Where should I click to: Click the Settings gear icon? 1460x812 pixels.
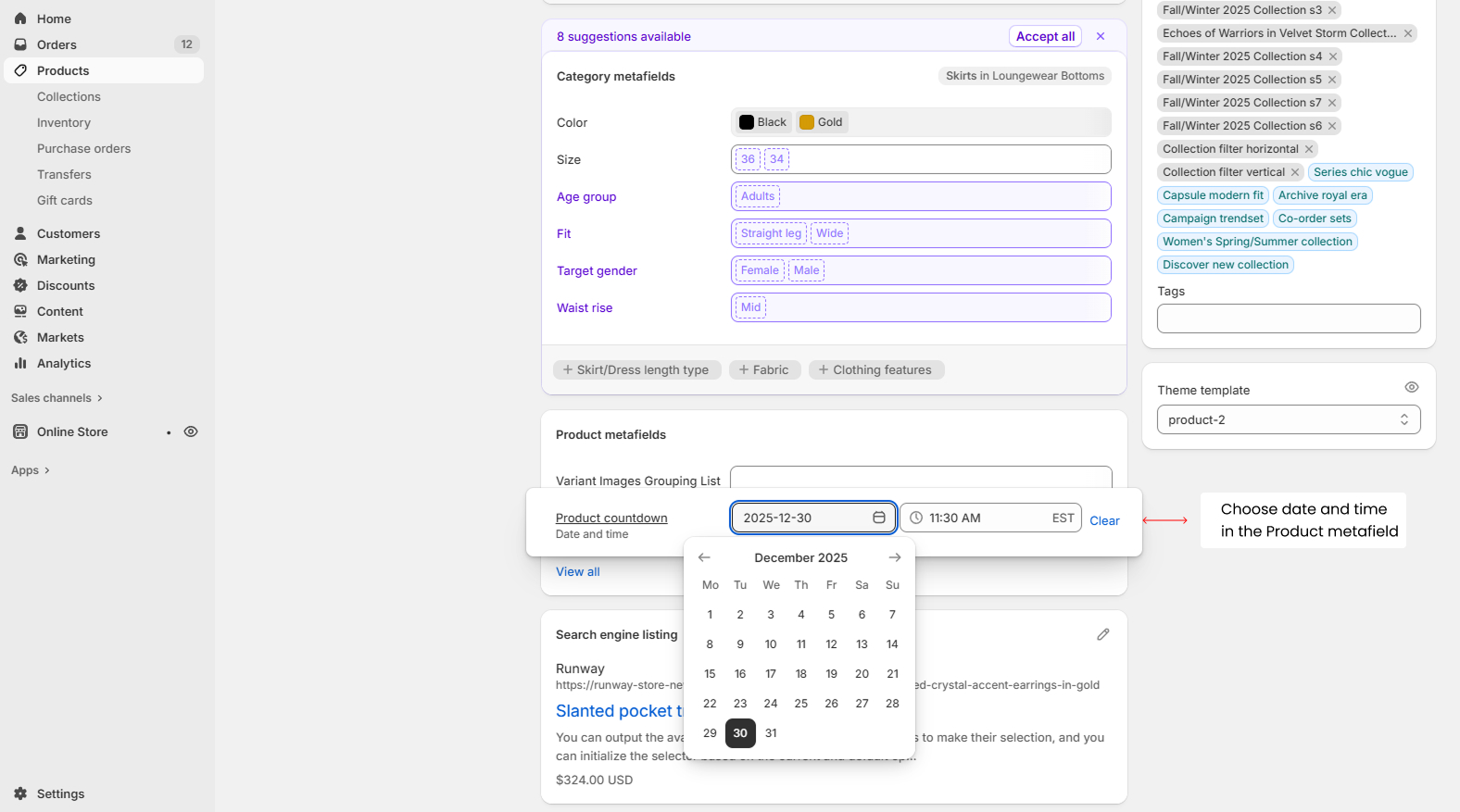tap(20, 793)
